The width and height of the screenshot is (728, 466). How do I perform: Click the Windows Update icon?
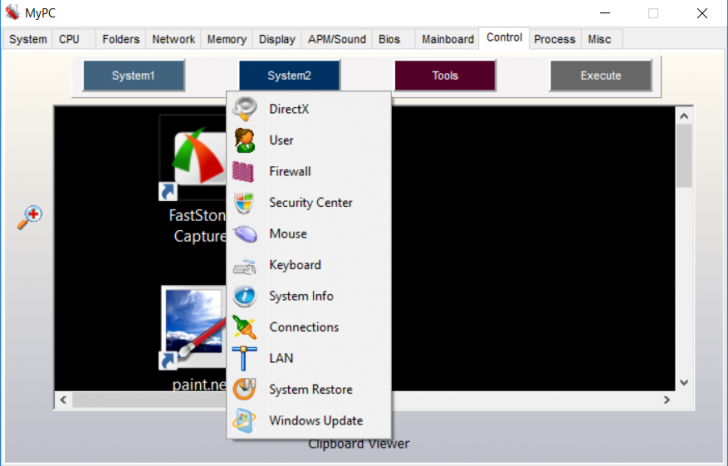click(244, 421)
